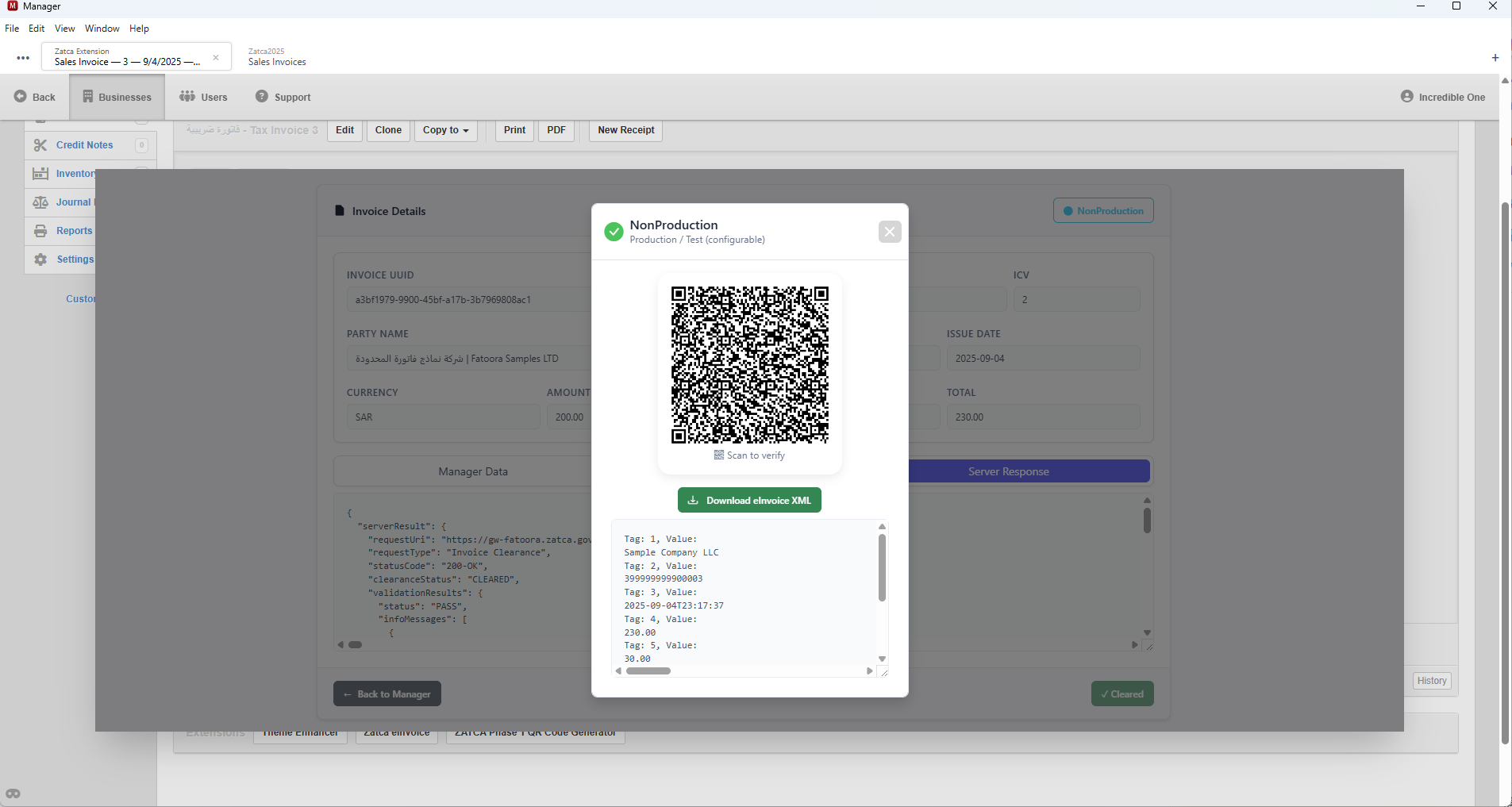Click the QR tag text horizontal scrollbar
This screenshot has height=807, width=1512.
(x=648, y=671)
